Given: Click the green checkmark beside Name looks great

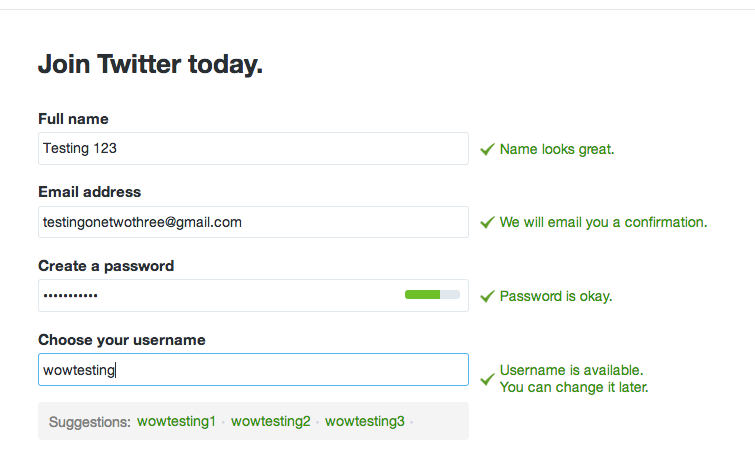Looking at the screenshot, I should pos(487,149).
